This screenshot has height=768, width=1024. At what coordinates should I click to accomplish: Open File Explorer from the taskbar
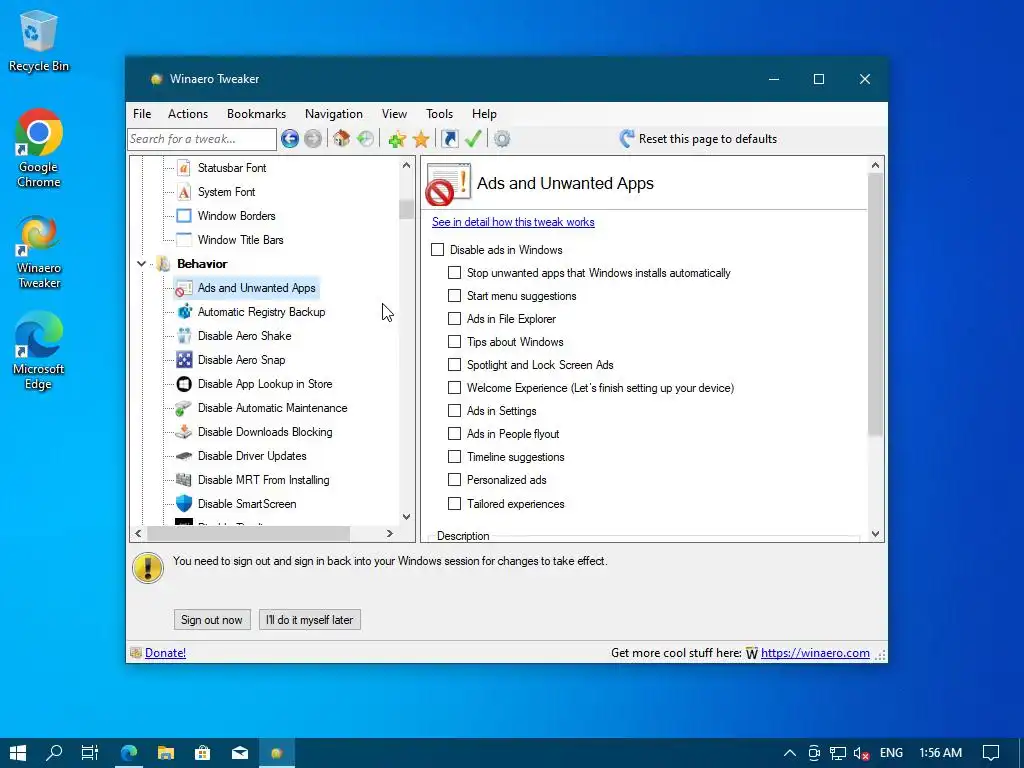(x=166, y=753)
